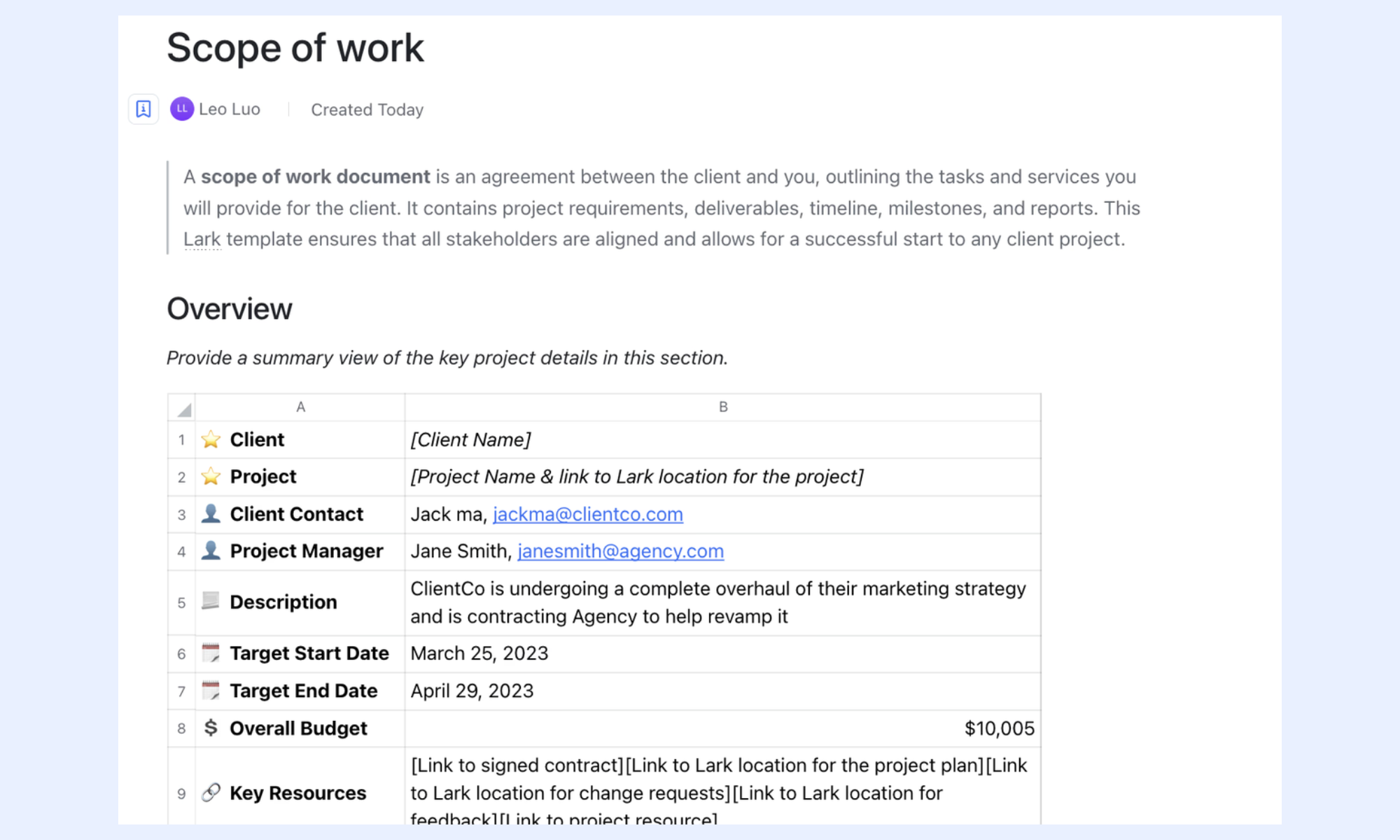Screen dimensions: 1400x840
Task: Select column B header in the table
Action: (x=723, y=407)
